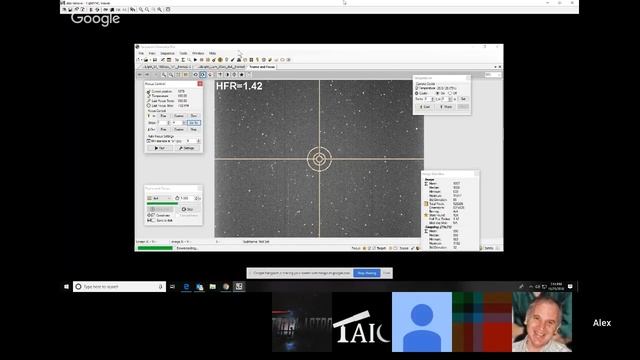Click the zoom in magnifier above the image
The image size is (640, 360).
coord(164,75)
